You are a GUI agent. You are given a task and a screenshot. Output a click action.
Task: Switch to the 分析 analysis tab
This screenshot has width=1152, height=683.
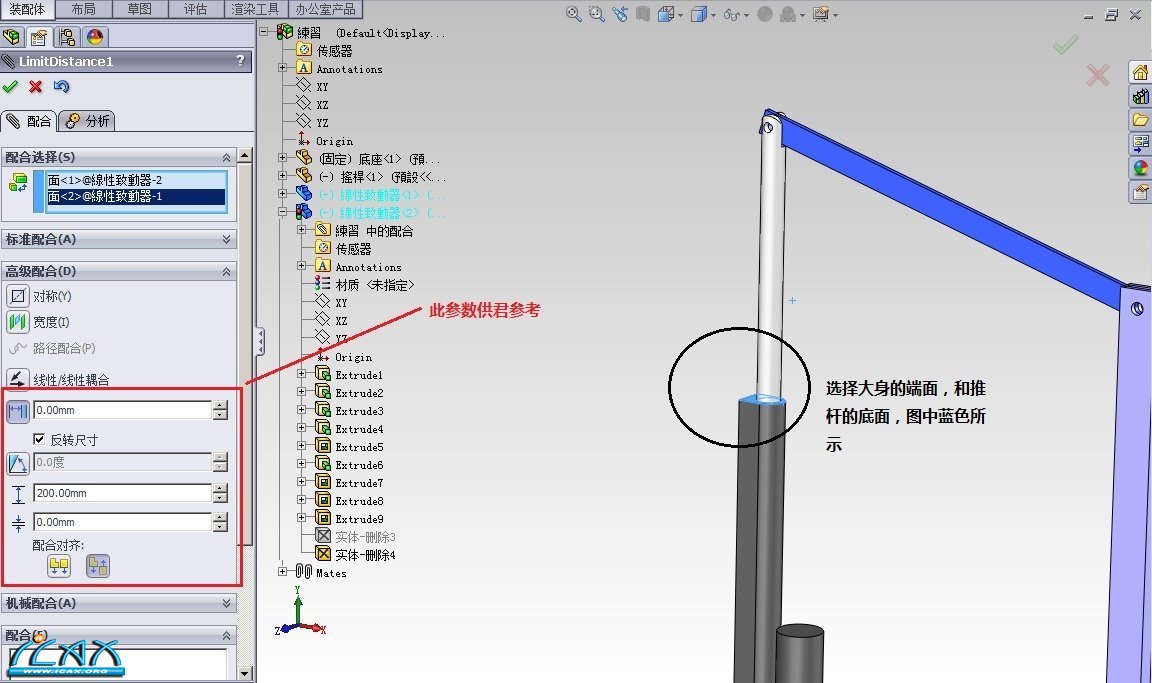[x=88, y=121]
